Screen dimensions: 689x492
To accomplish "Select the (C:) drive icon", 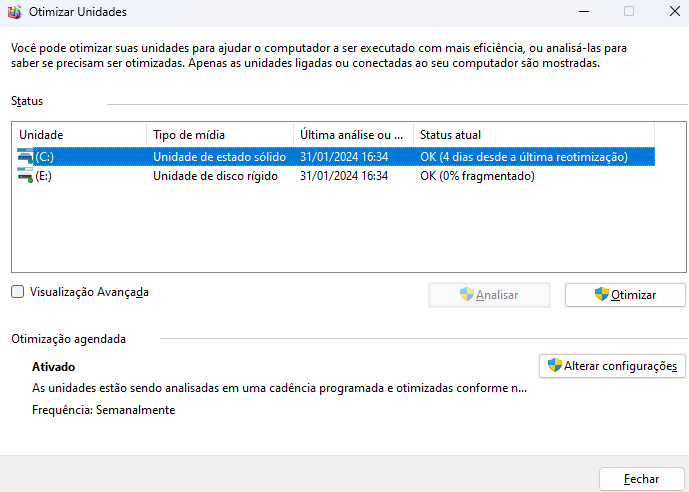I will pos(25,156).
